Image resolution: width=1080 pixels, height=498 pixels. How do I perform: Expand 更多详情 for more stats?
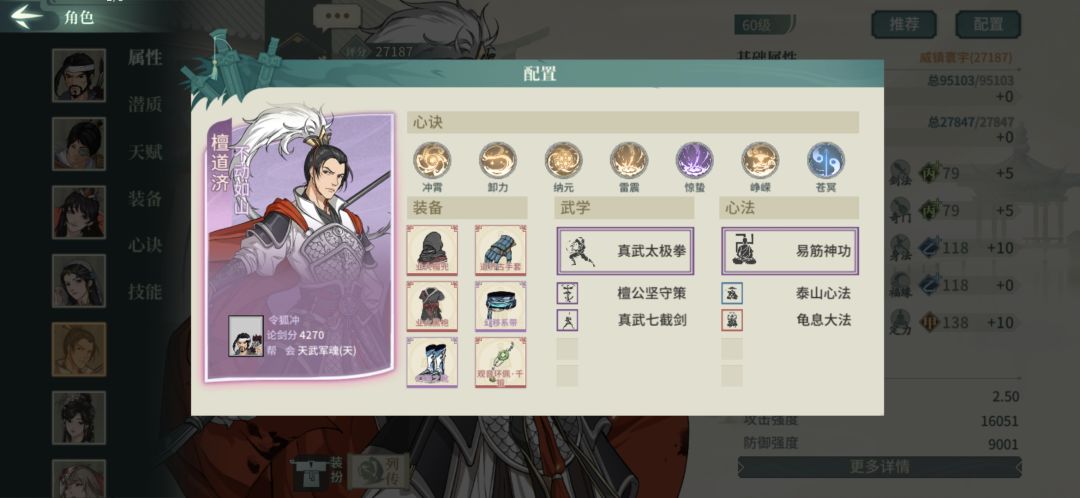click(880, 467)
